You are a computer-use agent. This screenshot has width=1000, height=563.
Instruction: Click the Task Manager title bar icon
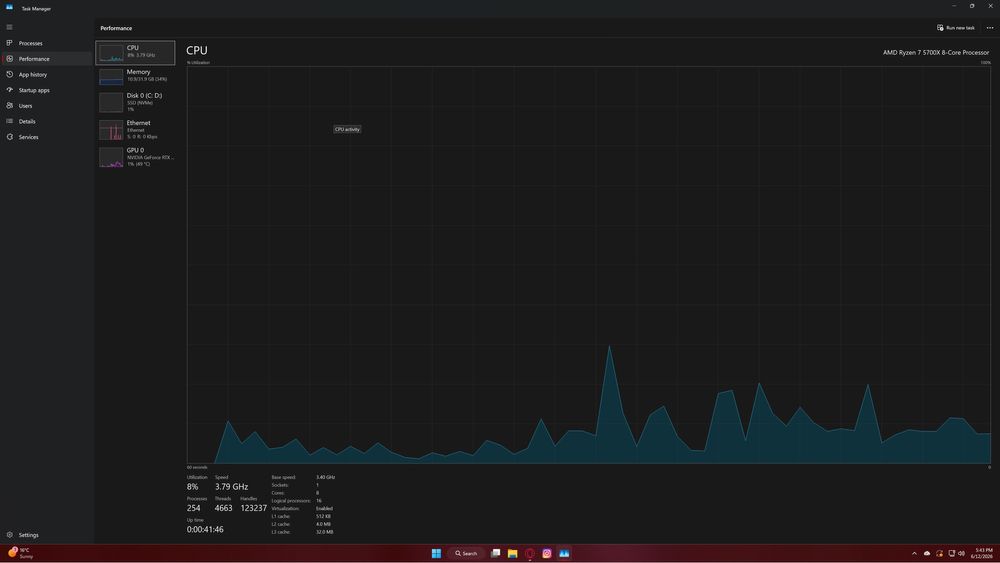[x=9, y=8]
